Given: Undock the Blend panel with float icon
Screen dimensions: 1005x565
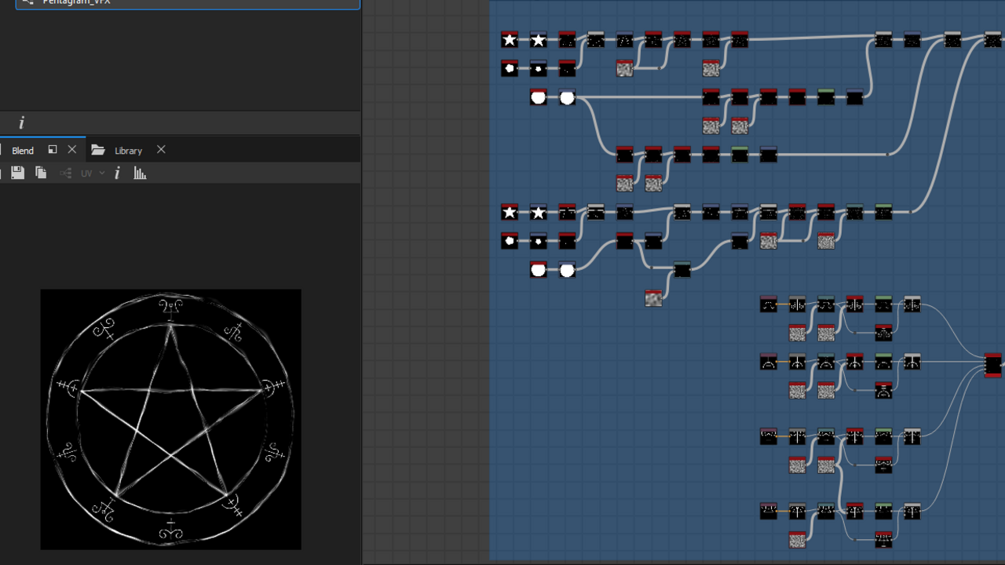Looking at the screenshot, I should click(53, 150).
